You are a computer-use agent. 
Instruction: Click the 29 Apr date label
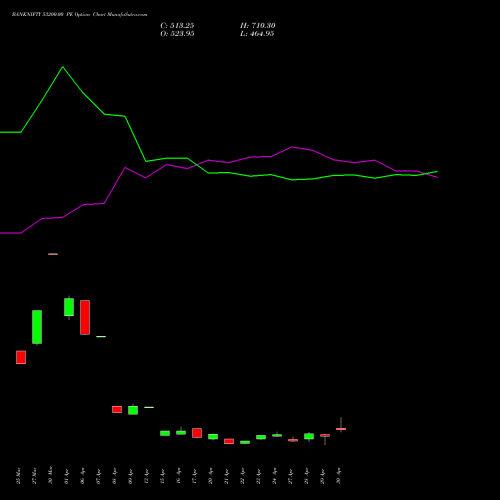(322, 476)
